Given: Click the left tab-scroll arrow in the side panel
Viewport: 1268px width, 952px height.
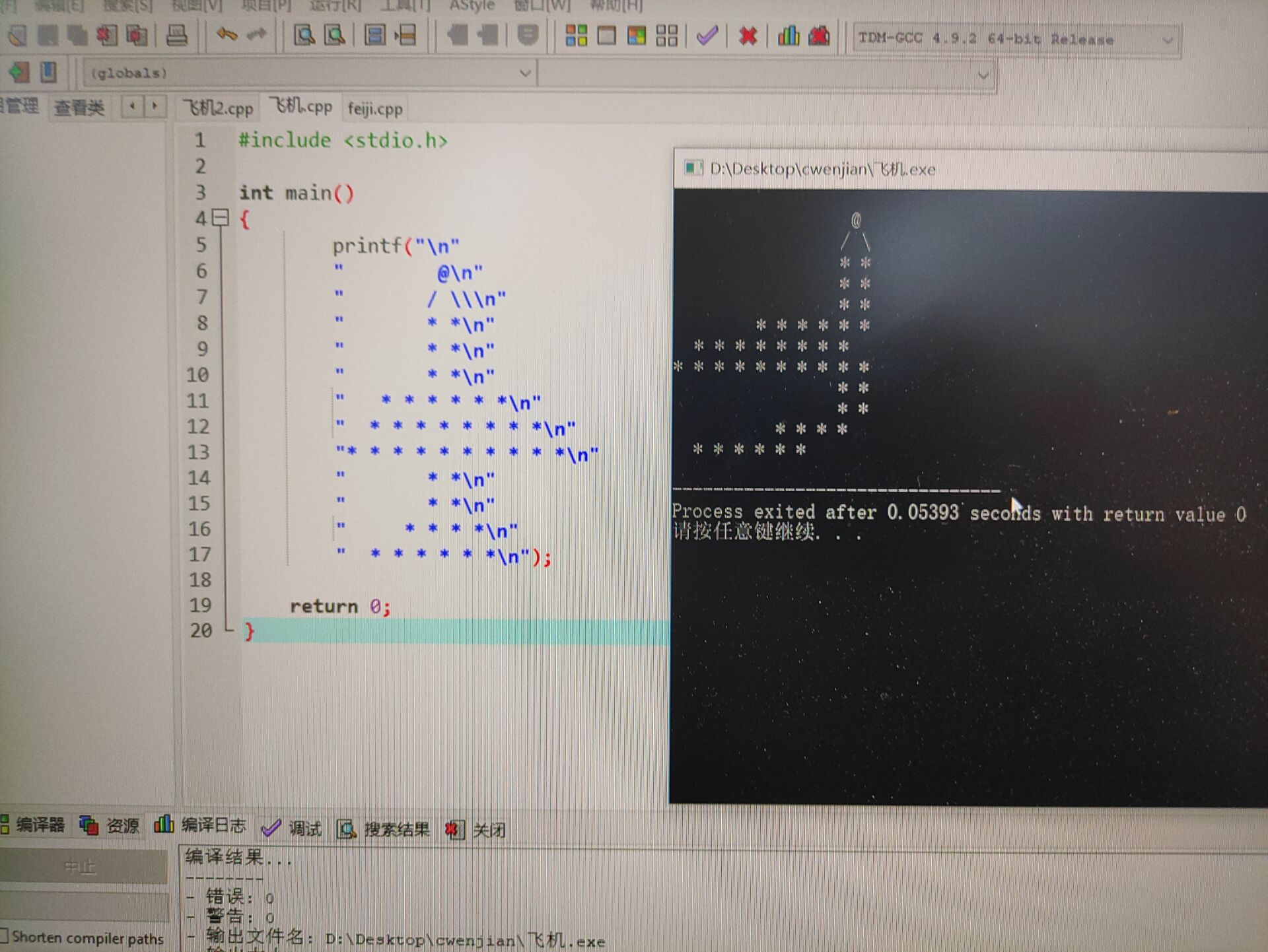Looking at the screenshot, I should [133, 106].
